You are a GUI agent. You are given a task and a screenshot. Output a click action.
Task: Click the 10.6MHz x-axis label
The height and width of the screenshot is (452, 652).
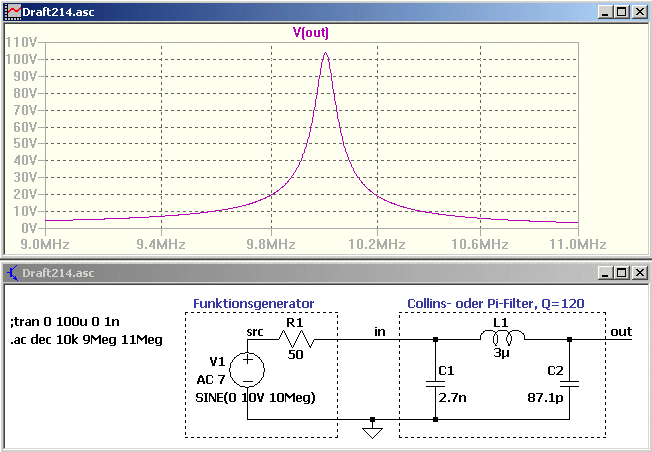pyautogui.click(x=480, y=244)
